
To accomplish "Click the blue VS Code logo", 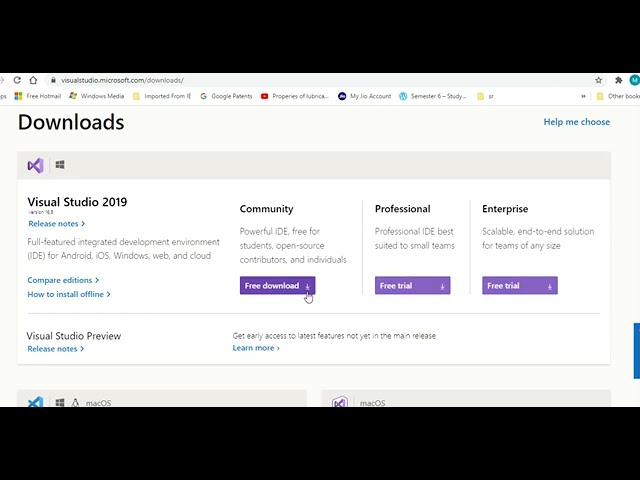I will pos(36,402).
